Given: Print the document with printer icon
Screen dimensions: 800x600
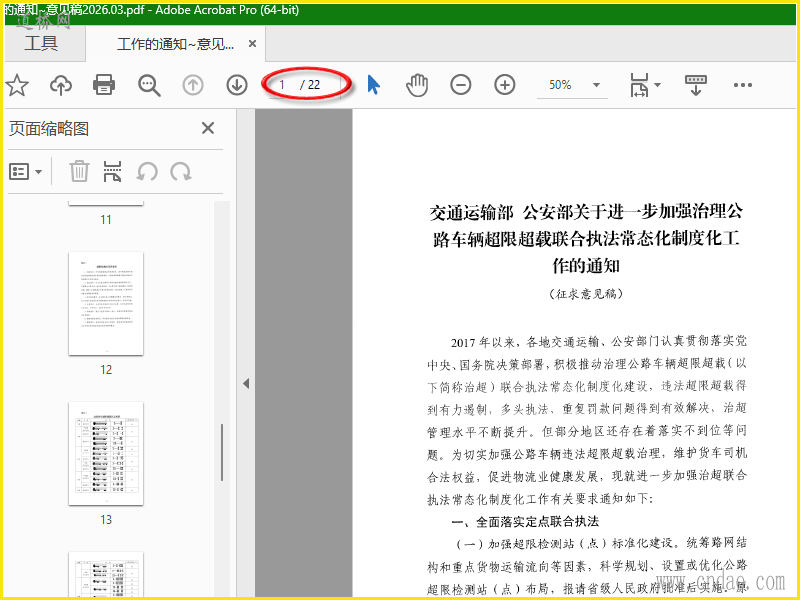Looking at the screenshot, I should tap(104, 85).
